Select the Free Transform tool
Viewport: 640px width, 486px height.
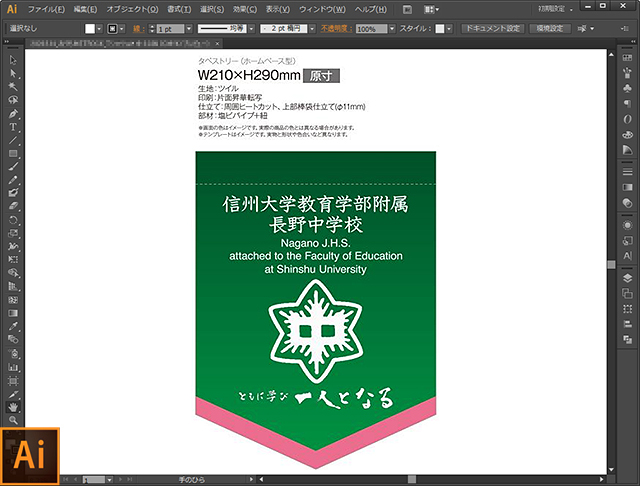point(13,259)
